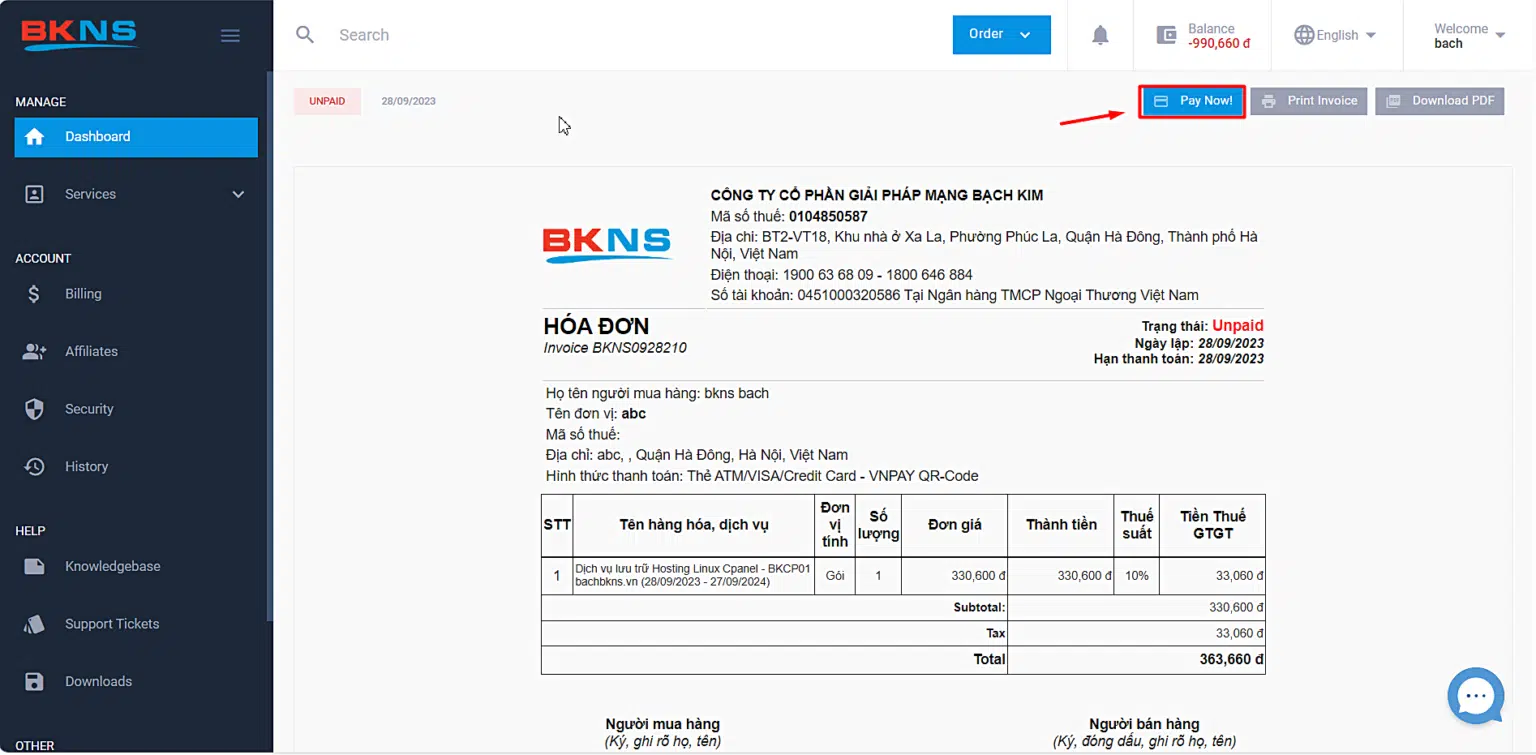1536x755 pixels.
Task: Click the Pay Now! button
Action: pos(1192,101)
